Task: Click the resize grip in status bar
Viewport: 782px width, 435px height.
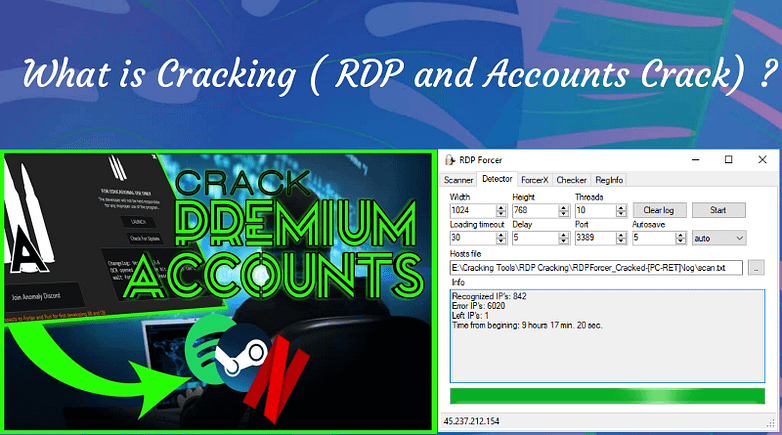Action: [x=771, y=423]
